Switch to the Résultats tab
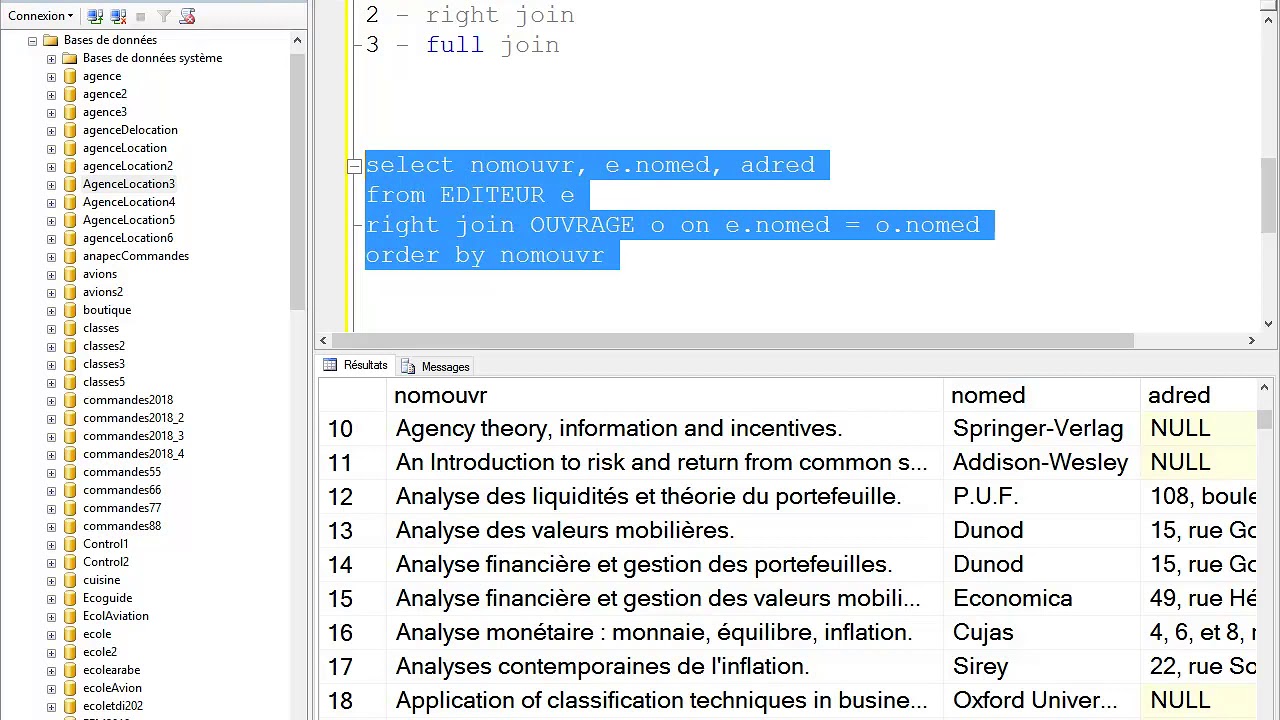Screen dimensions: 1280x720 (356, 366)
